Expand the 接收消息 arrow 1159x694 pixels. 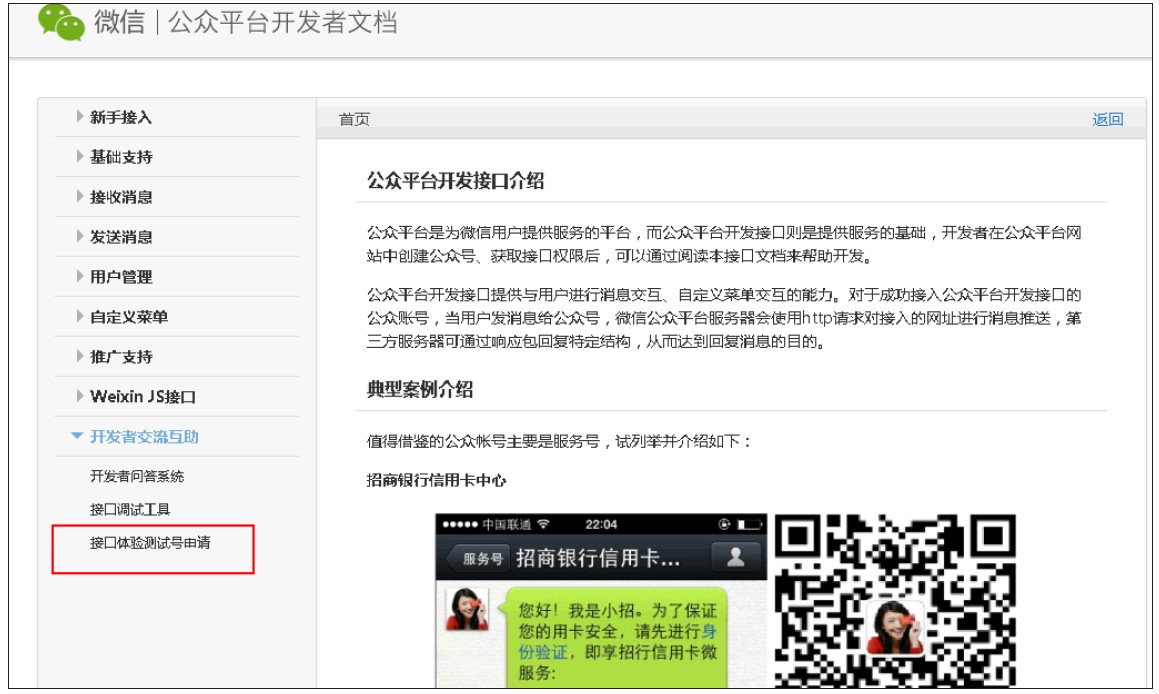coord(80,196)
